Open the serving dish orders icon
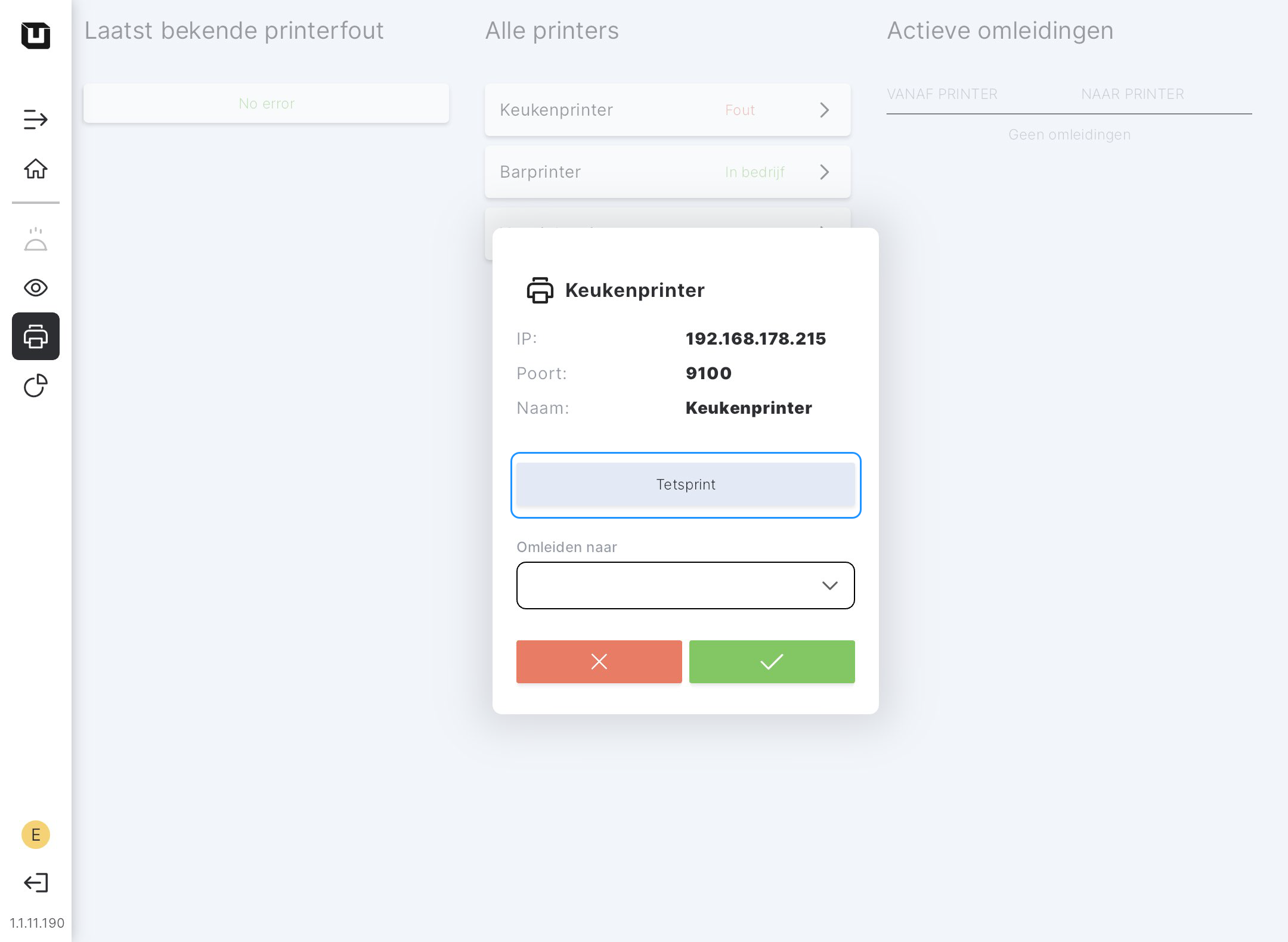This screenshot has width=1288, height=942. (x=36, y=239)
